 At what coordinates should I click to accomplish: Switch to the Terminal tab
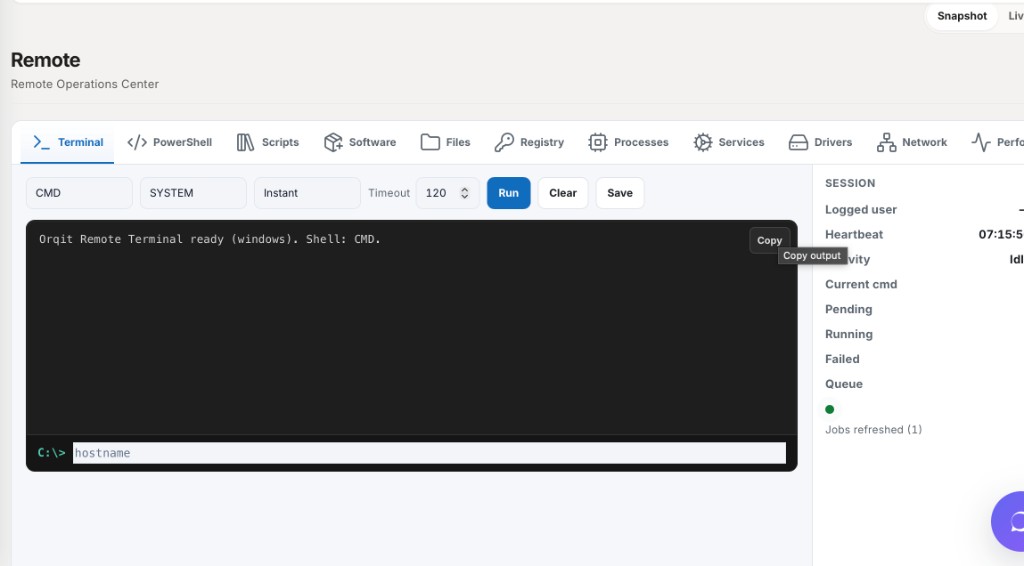[67, 142]
